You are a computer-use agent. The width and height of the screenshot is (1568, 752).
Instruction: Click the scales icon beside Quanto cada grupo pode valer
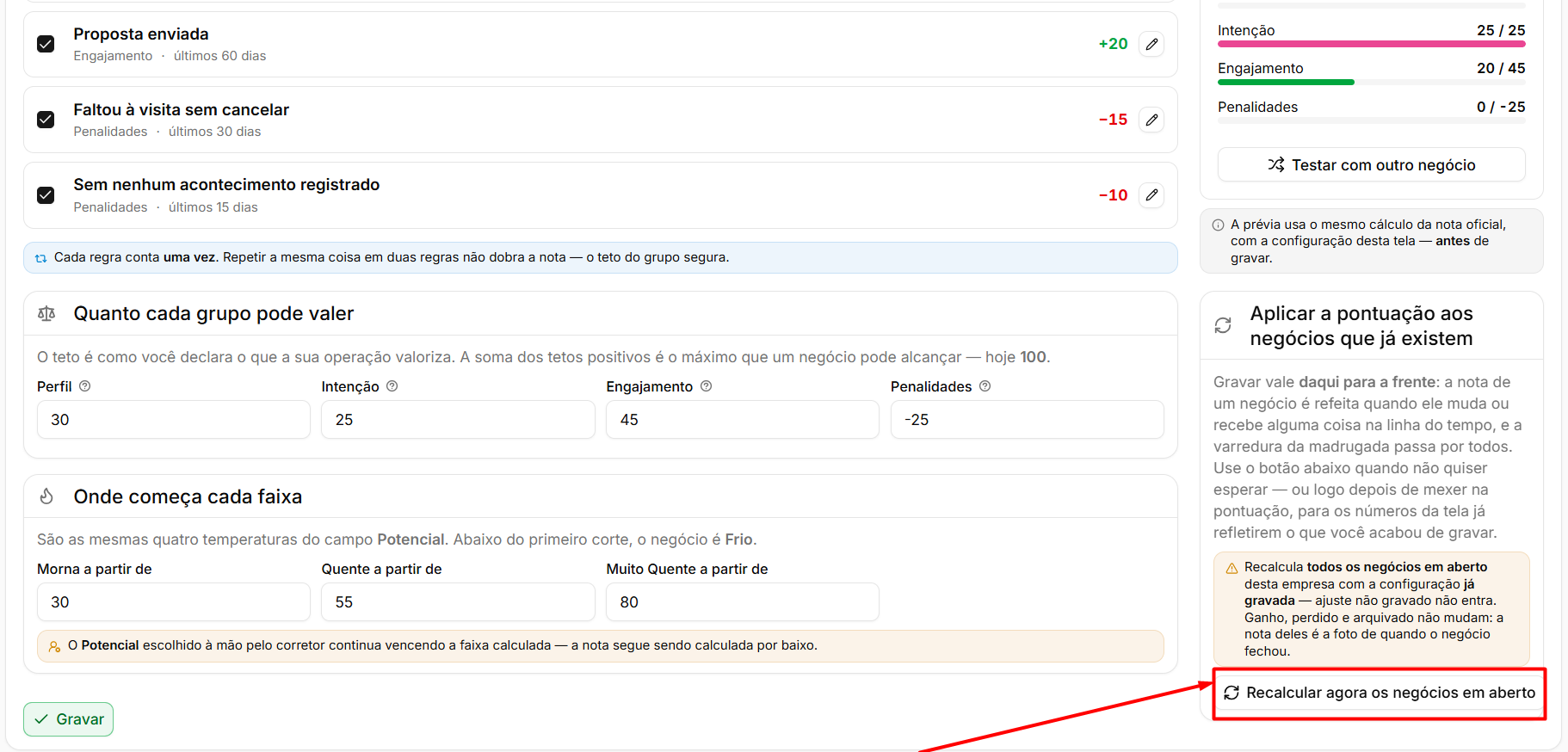46,314
